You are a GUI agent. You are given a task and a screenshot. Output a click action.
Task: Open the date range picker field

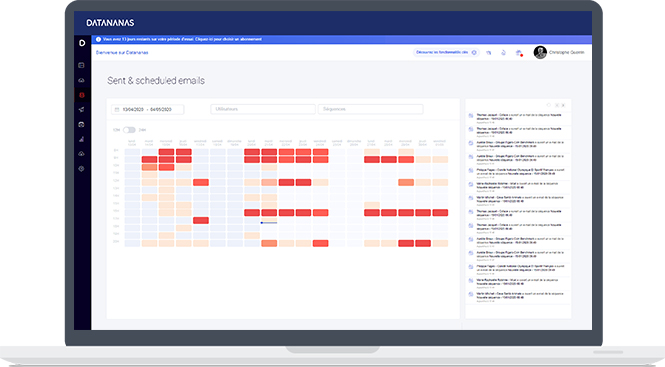[148, 109]
